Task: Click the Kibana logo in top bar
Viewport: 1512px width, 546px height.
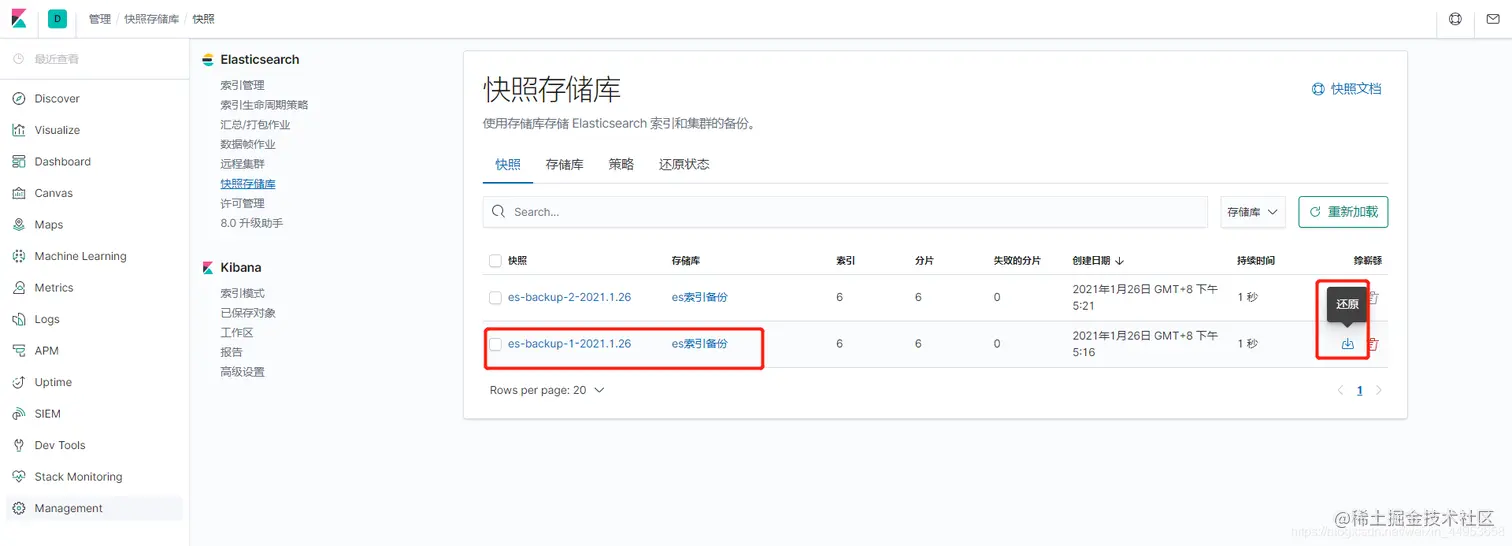Action: click(x=19, y=19)
